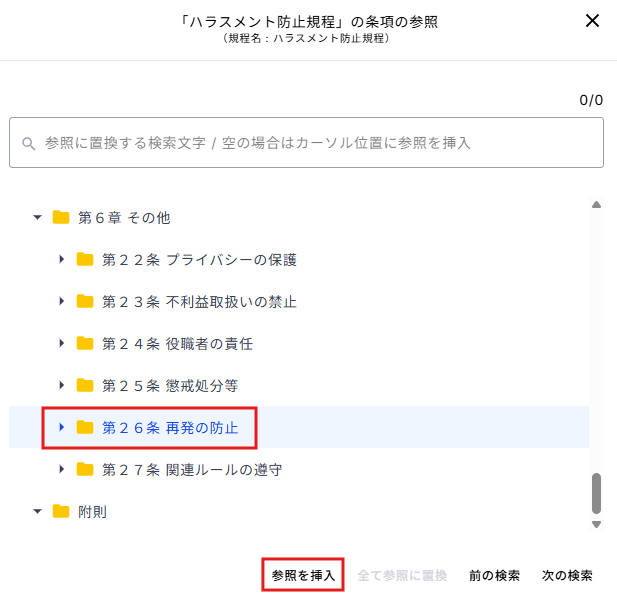Expand the 第26条 再発の防止 node

(x=62, y=427)
